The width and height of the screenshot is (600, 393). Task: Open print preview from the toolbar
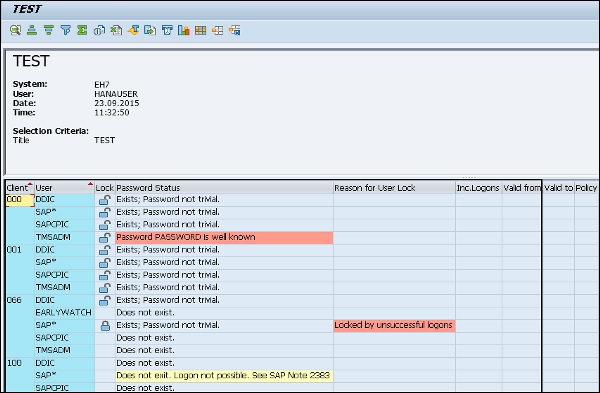[x=99, y=30]
